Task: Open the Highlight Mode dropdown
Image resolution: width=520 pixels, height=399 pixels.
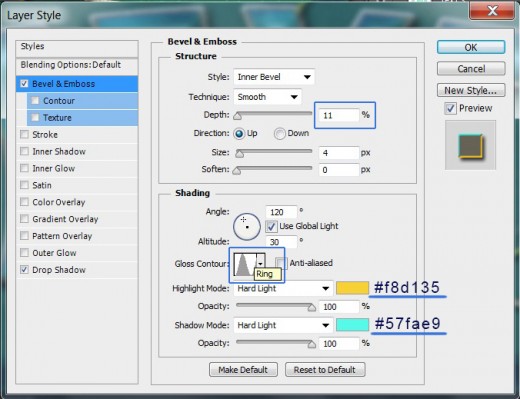Action: 283,288
